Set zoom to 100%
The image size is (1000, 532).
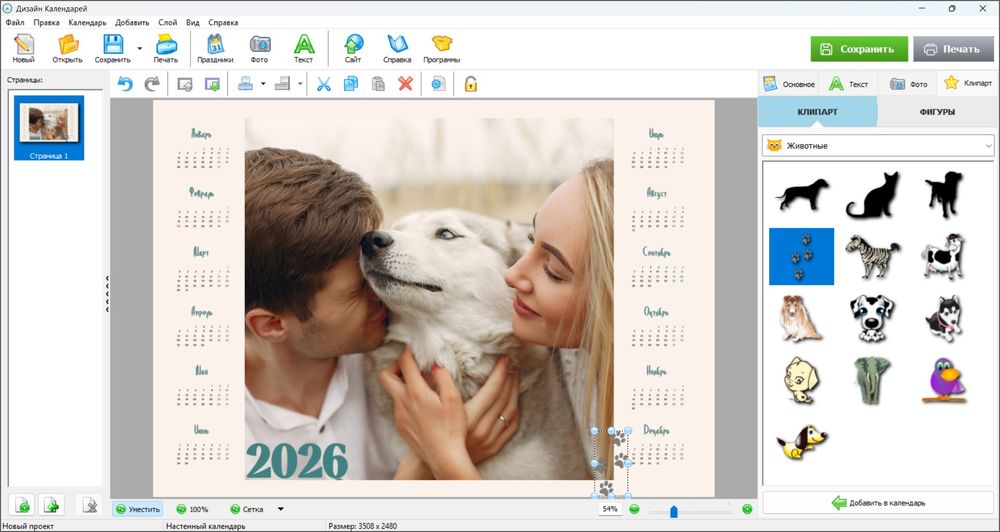(192, 509)
